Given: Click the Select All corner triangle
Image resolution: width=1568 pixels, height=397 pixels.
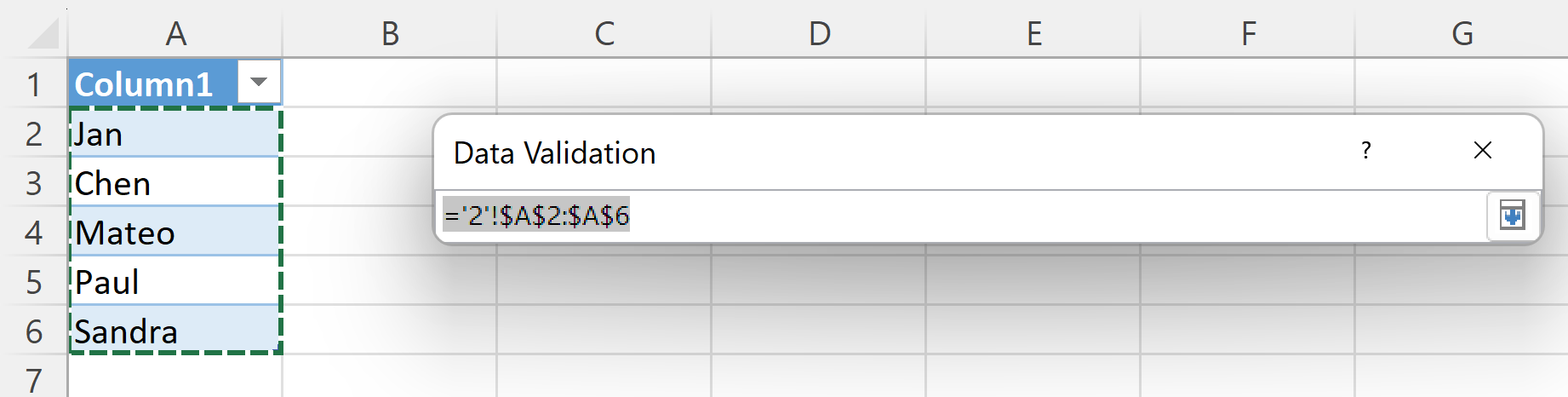Looking at the screenshot, I should [x=41, y=32].
